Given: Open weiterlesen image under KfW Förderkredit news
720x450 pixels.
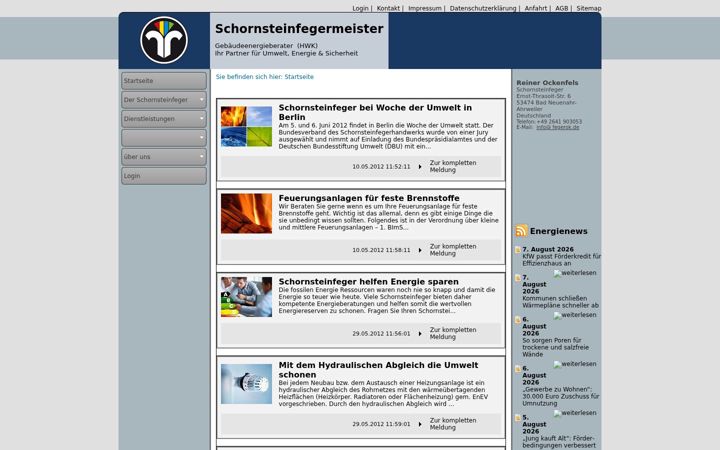Looking at the screenshot, I should coord(575,273).
